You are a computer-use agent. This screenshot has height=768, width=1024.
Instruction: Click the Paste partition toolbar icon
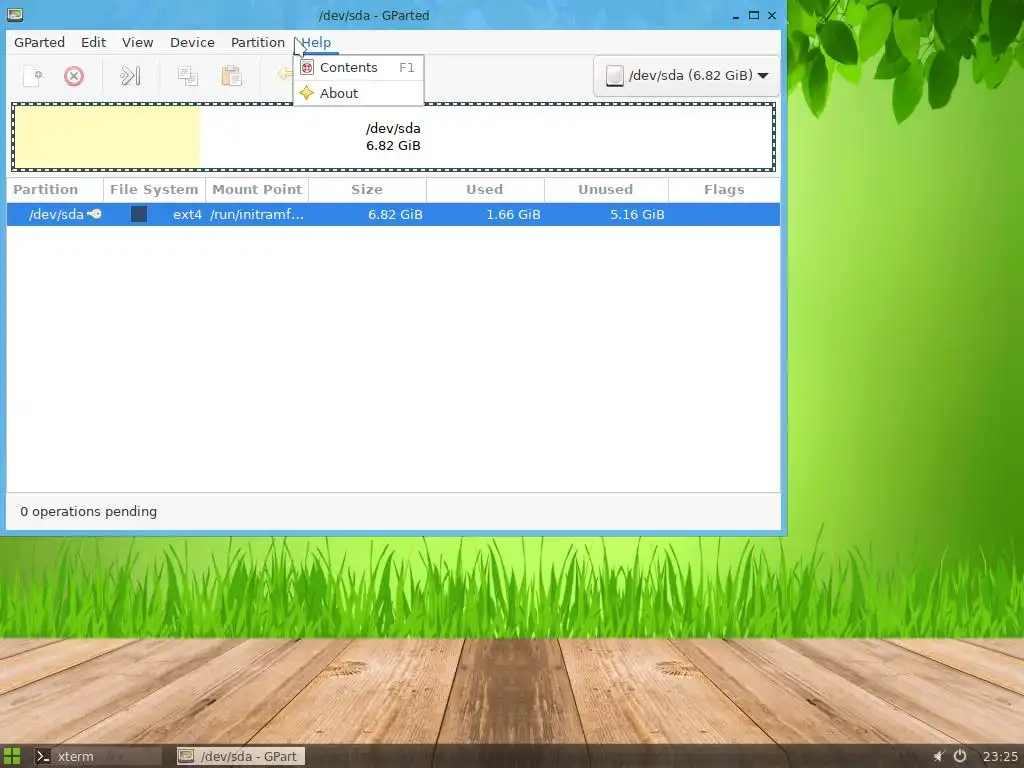(231, 76)
